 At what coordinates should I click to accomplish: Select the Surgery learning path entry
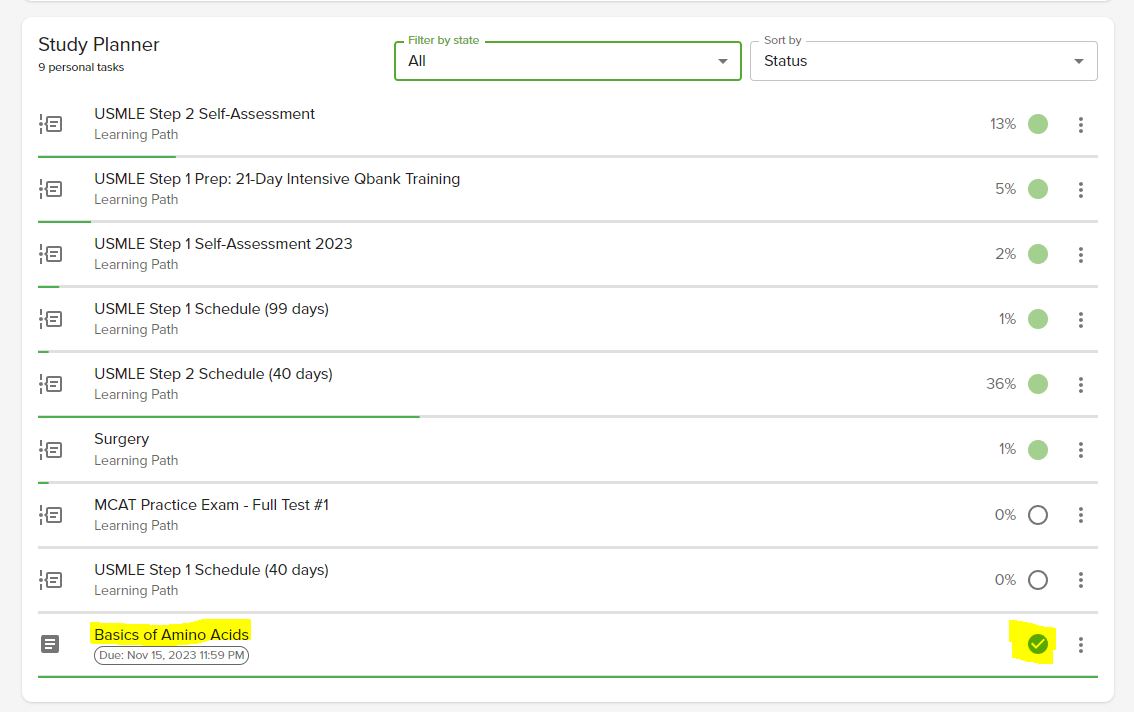click(122, 438)
